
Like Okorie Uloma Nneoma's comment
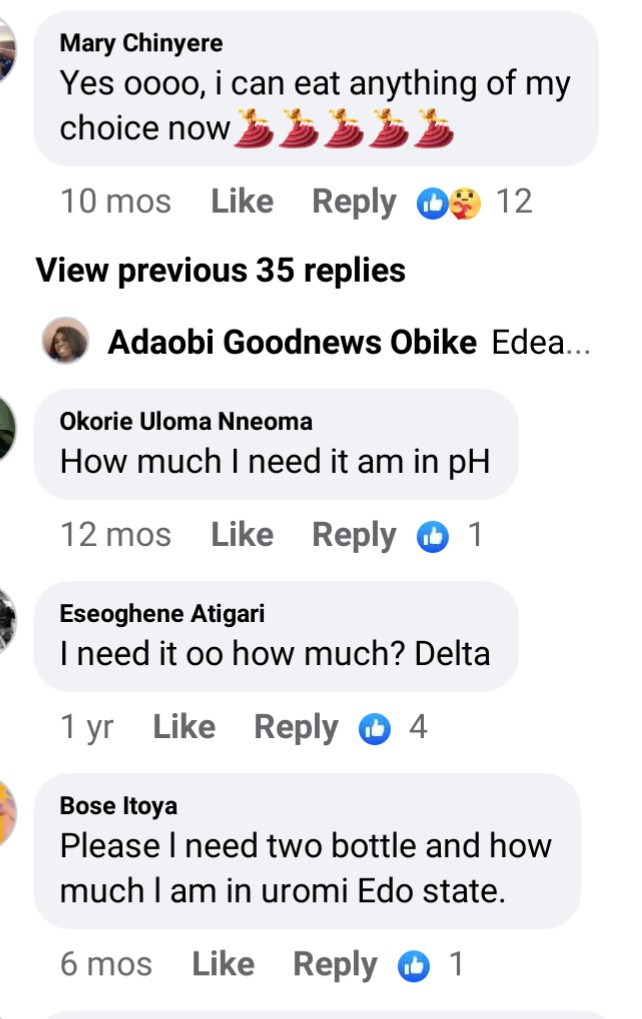pos(242,535)
